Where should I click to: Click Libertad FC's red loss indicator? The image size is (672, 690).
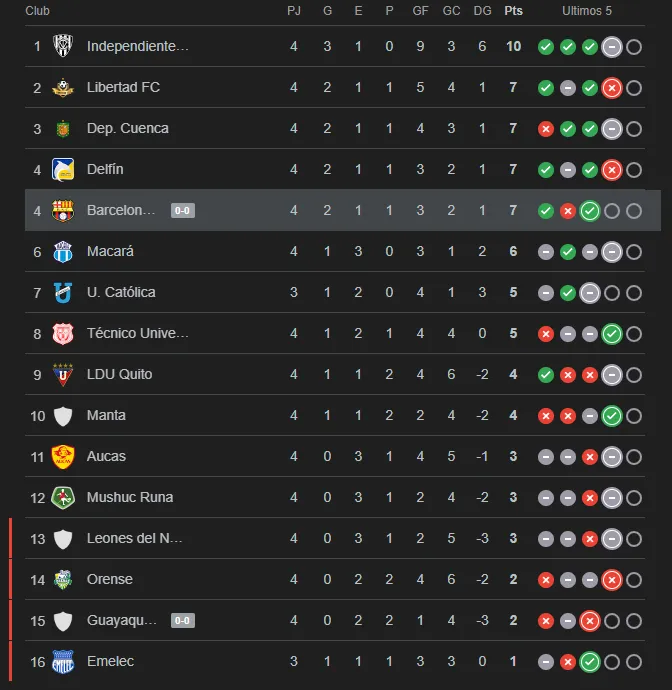(612, 87)
